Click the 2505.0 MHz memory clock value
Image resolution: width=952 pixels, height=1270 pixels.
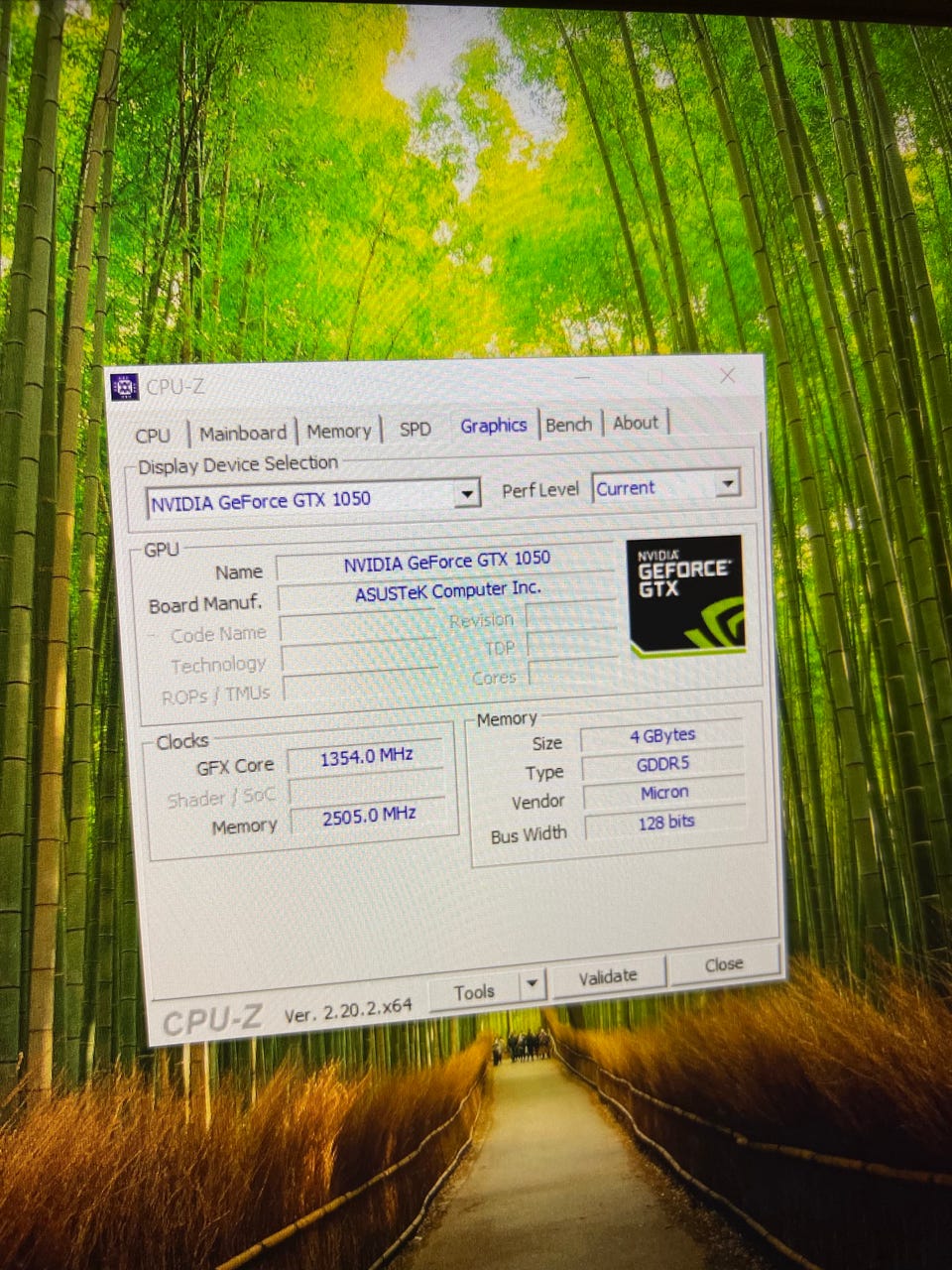pyautogui.click(x=369, y=816)
